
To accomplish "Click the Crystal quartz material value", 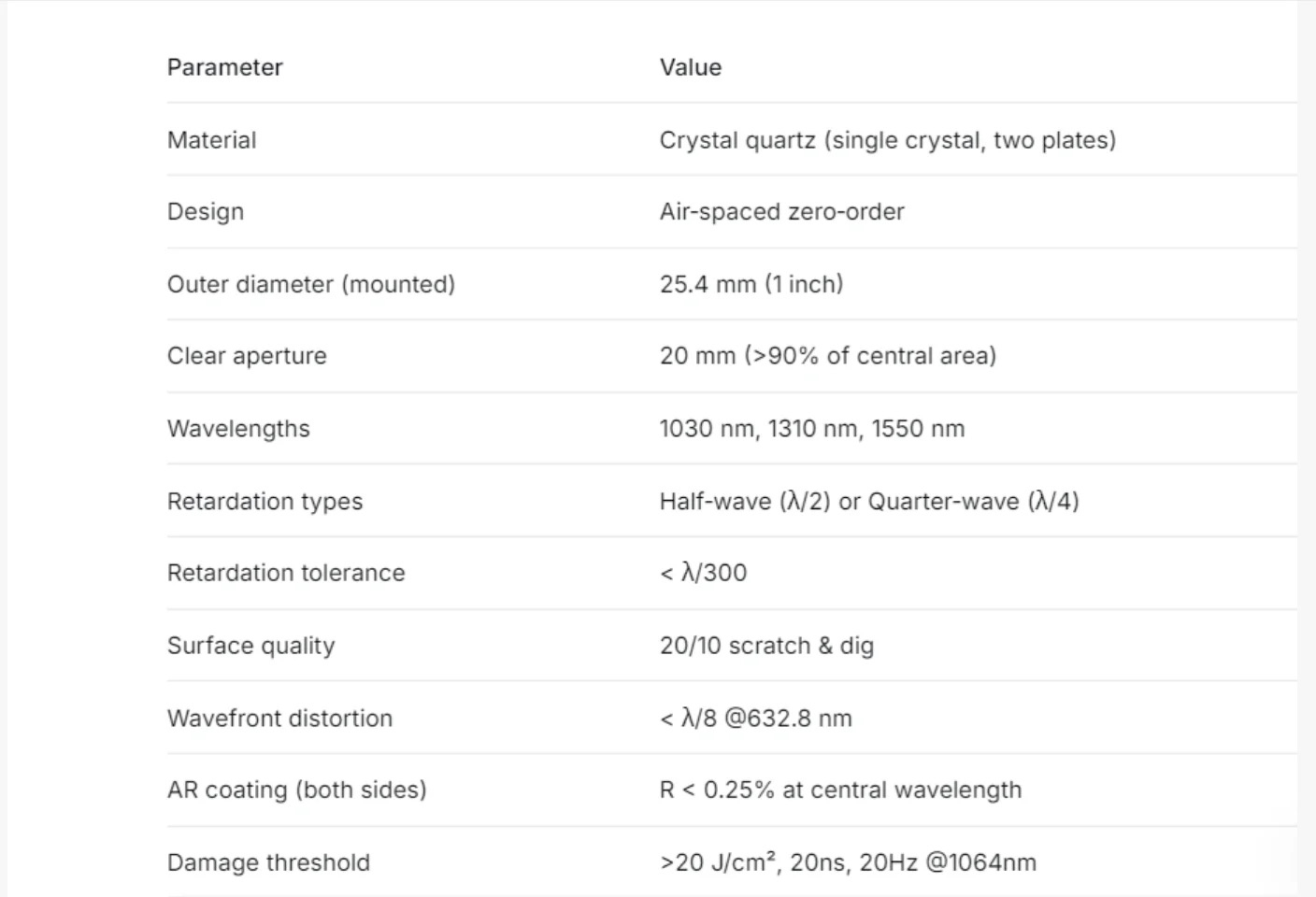I will click(888, 140).
